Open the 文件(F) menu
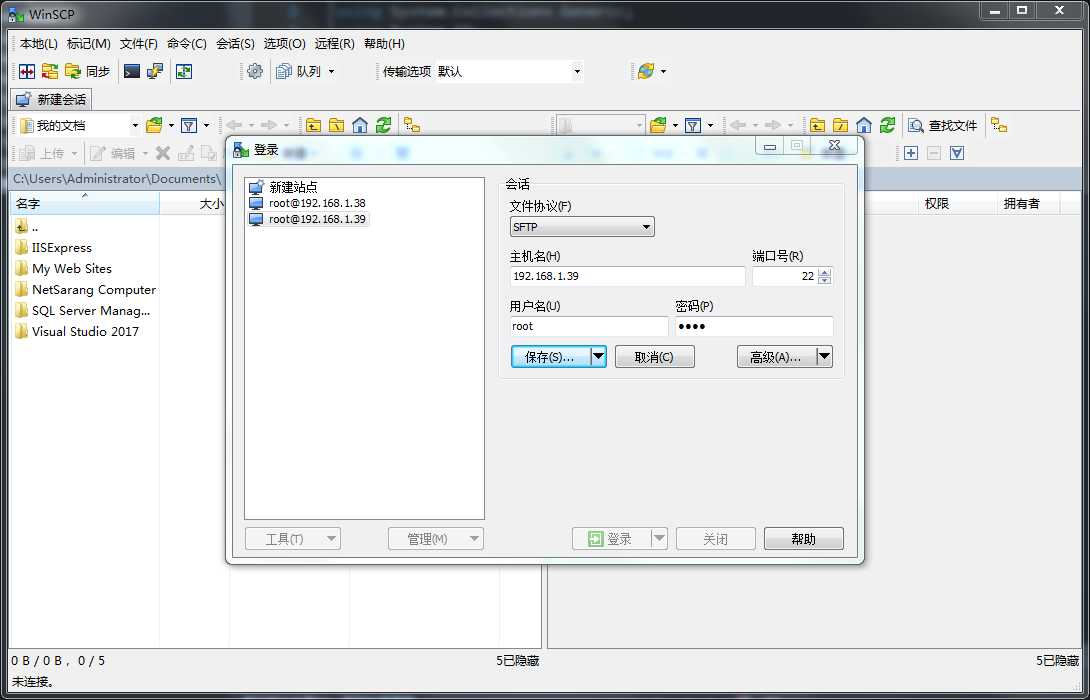Screen dimensions: 1090x700 click(138, 43)
